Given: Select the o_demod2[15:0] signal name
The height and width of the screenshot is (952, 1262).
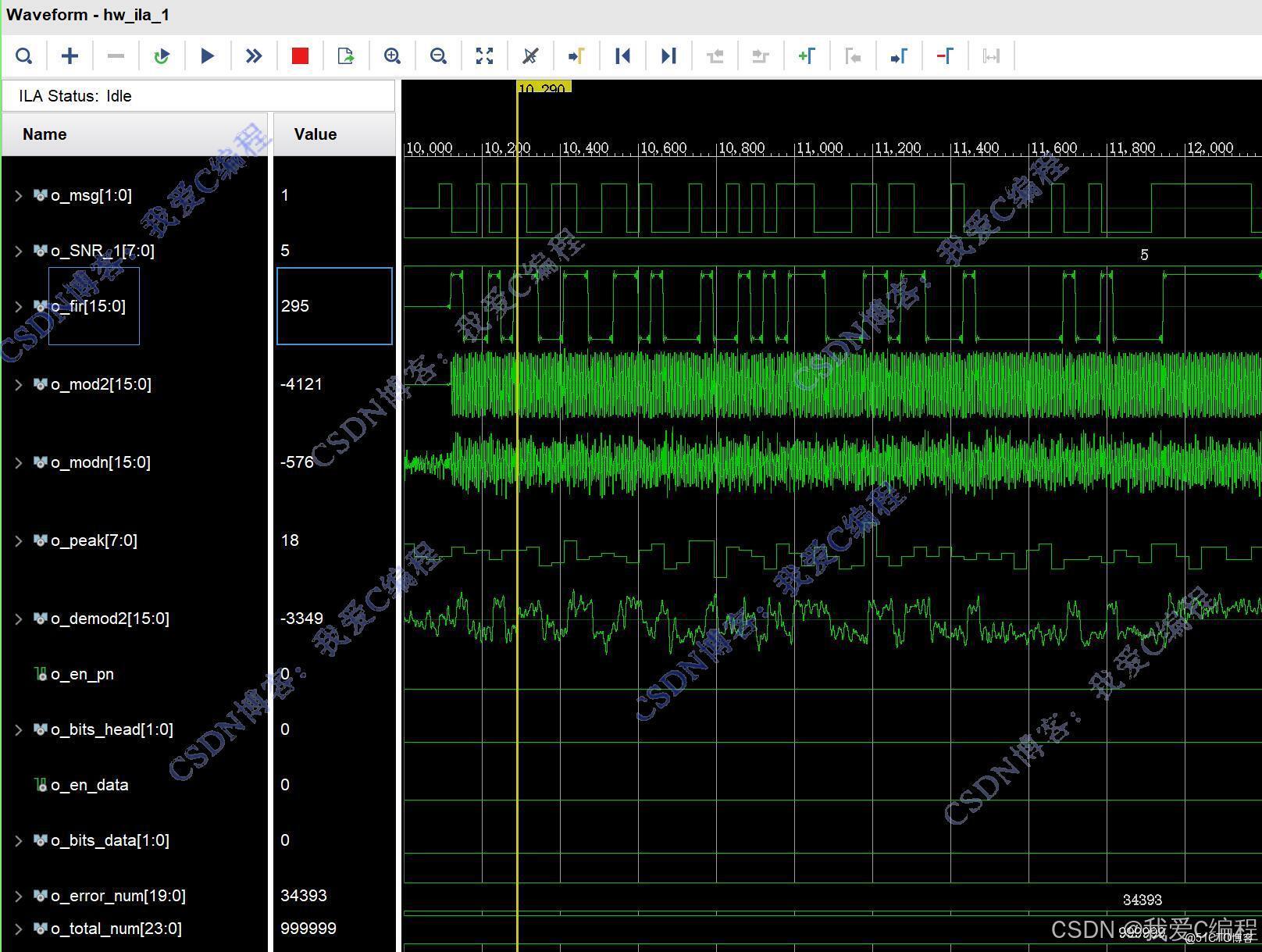Looking at the screenshot, I should (x=110, y=619).
